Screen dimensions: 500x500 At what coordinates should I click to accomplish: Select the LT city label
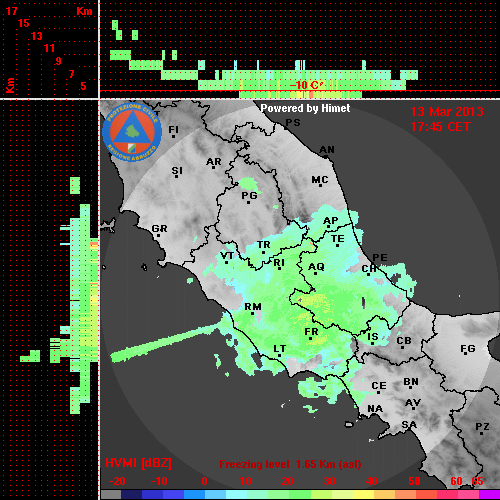280,349
